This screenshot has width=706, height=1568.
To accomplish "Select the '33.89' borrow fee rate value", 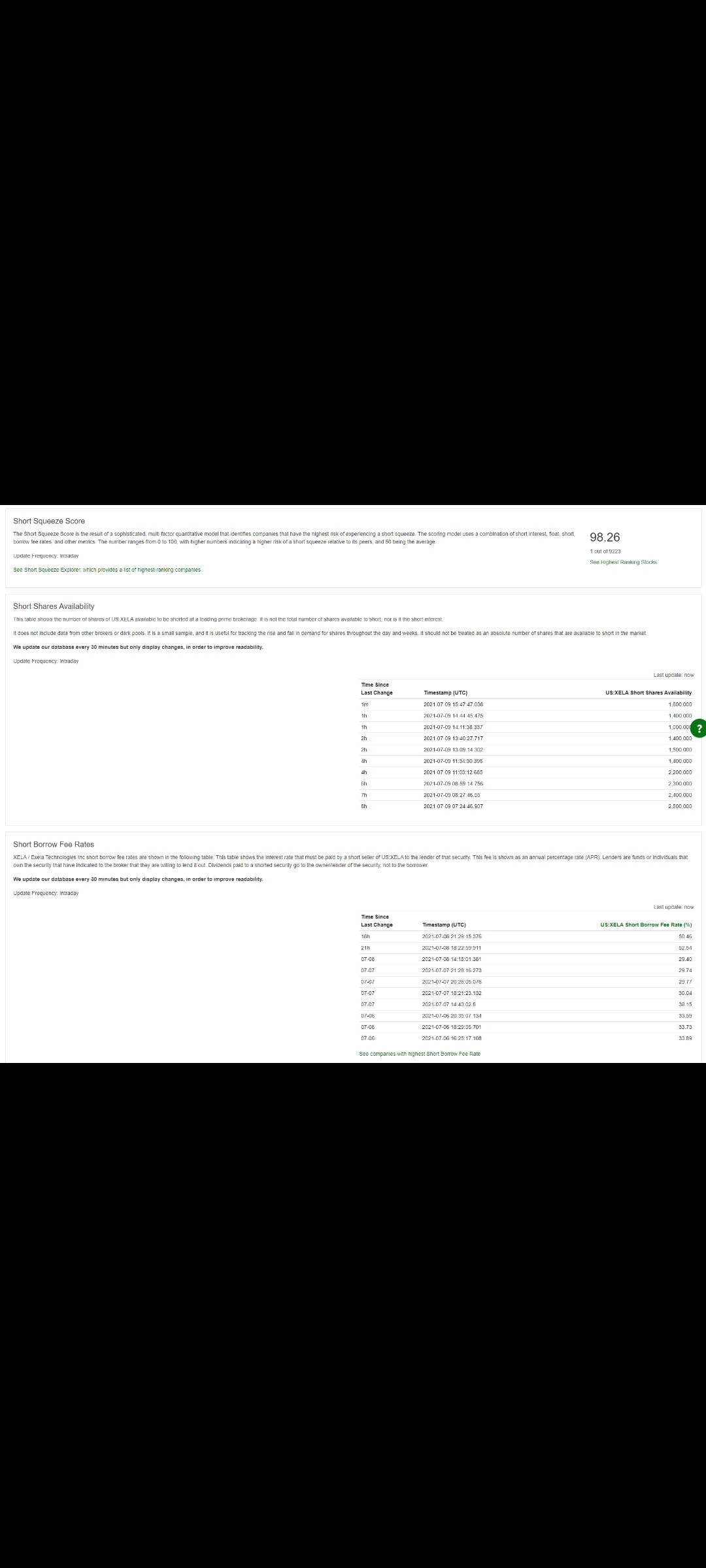I will (x=685, y=1038).
